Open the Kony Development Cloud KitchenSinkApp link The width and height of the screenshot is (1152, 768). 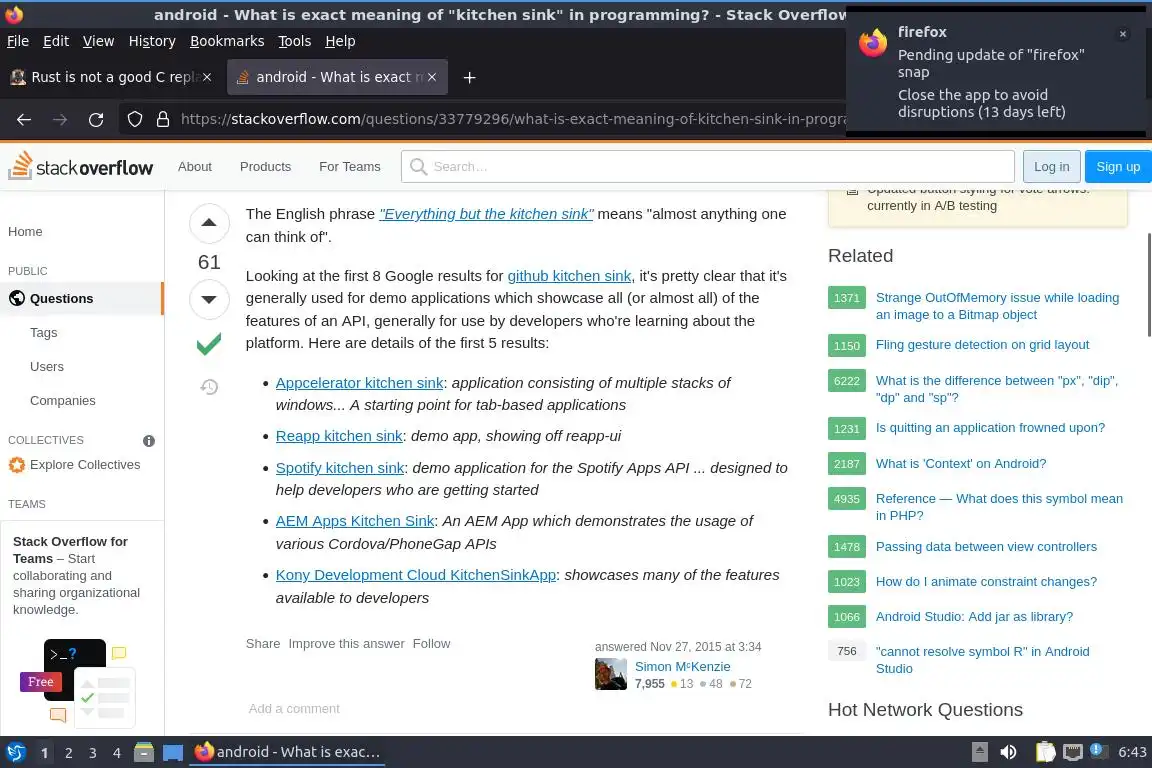point(416,575)
